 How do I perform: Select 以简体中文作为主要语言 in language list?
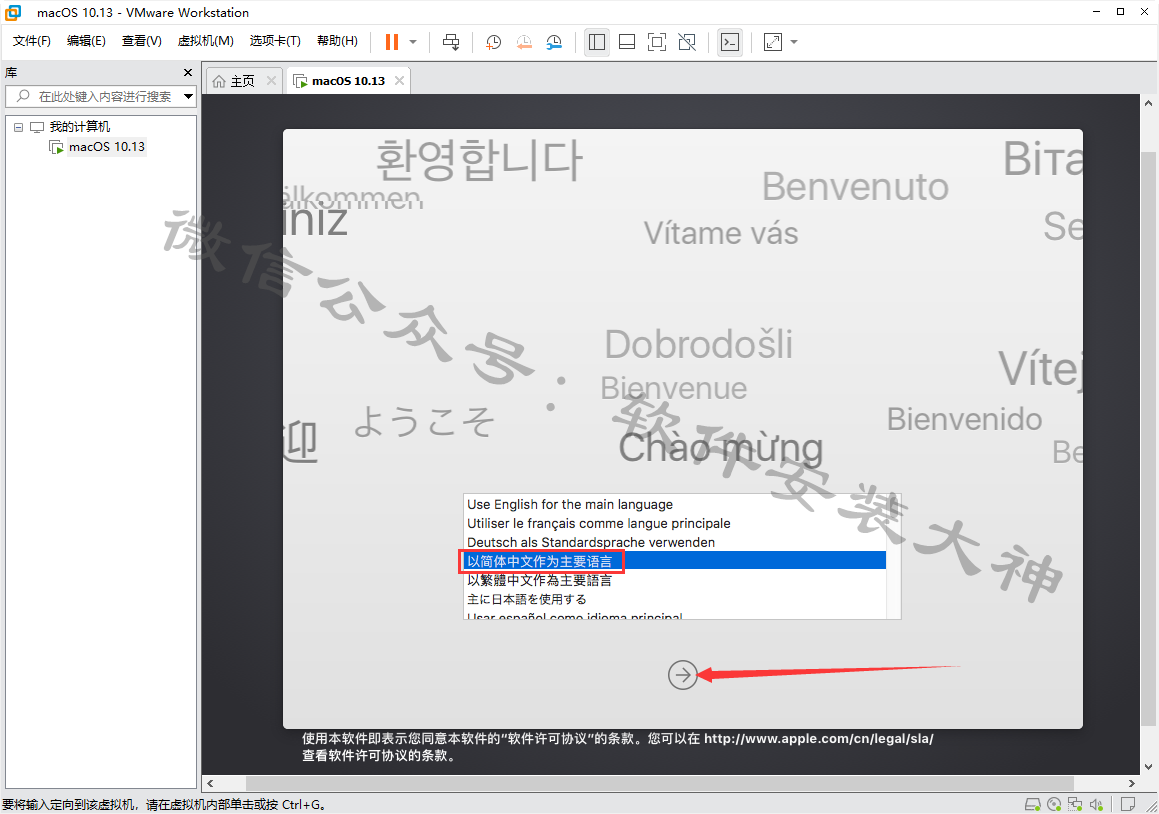pos(674,561)
